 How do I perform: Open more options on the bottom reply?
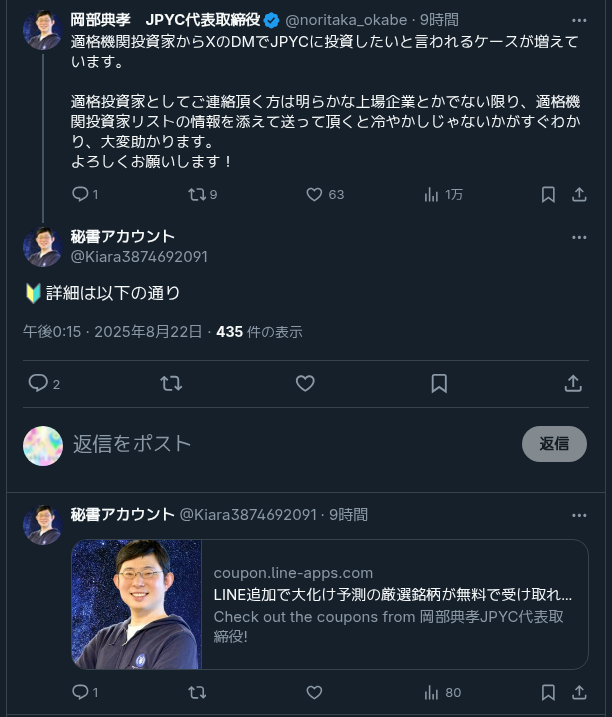tap(579, 515)
